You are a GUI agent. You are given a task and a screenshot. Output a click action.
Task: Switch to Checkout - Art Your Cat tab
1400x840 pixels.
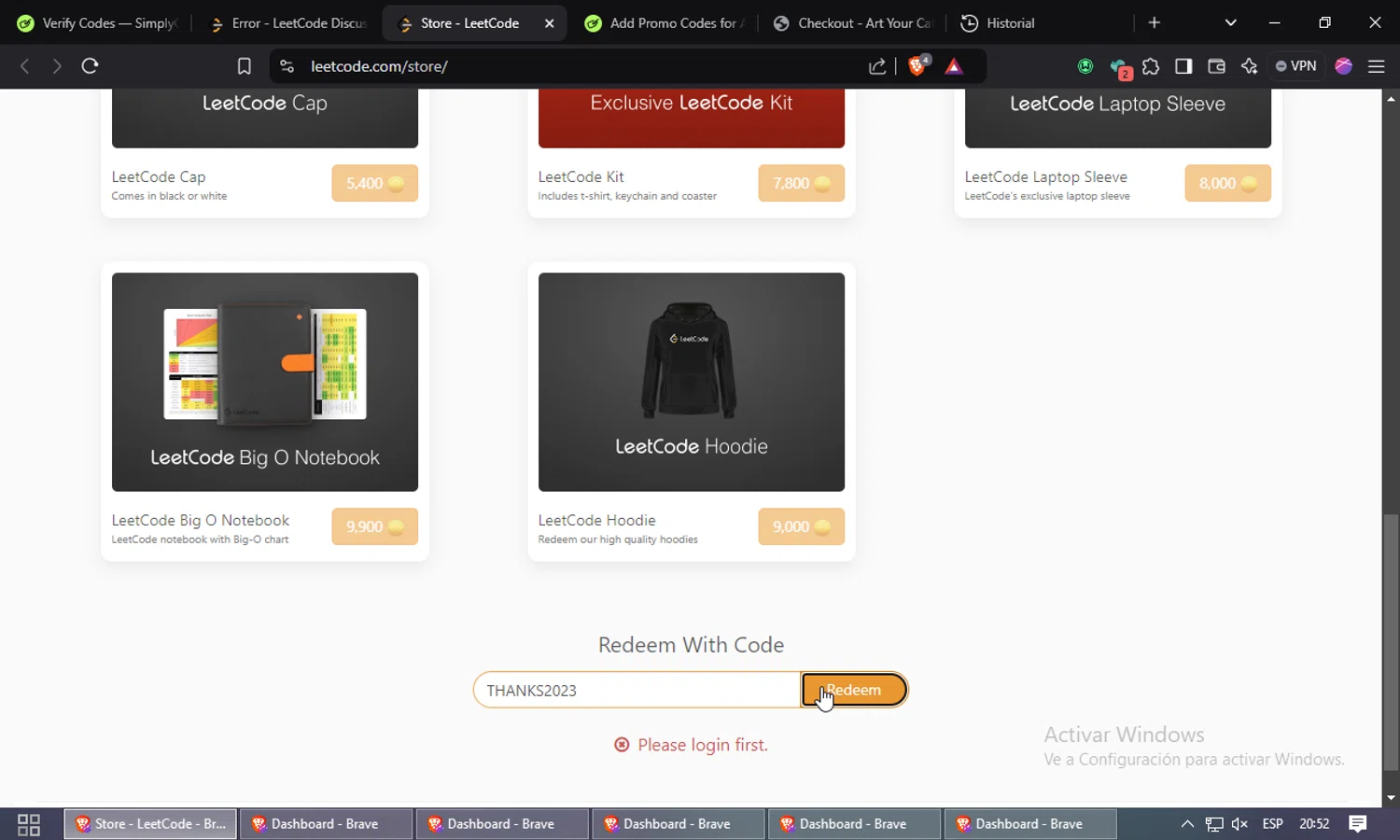click(x=854, y=23)
